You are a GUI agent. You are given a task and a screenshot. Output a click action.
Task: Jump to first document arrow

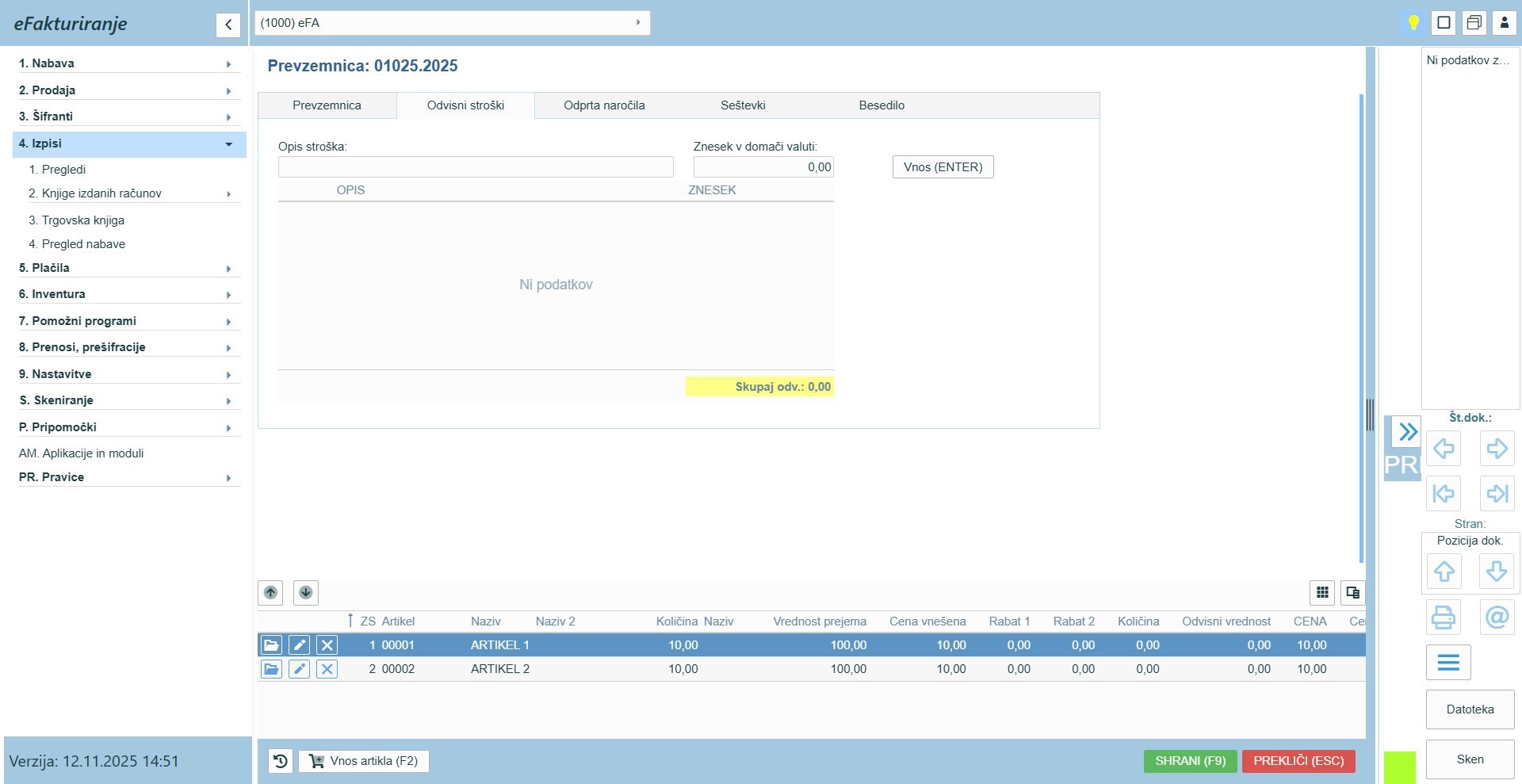pos(1443,494)
